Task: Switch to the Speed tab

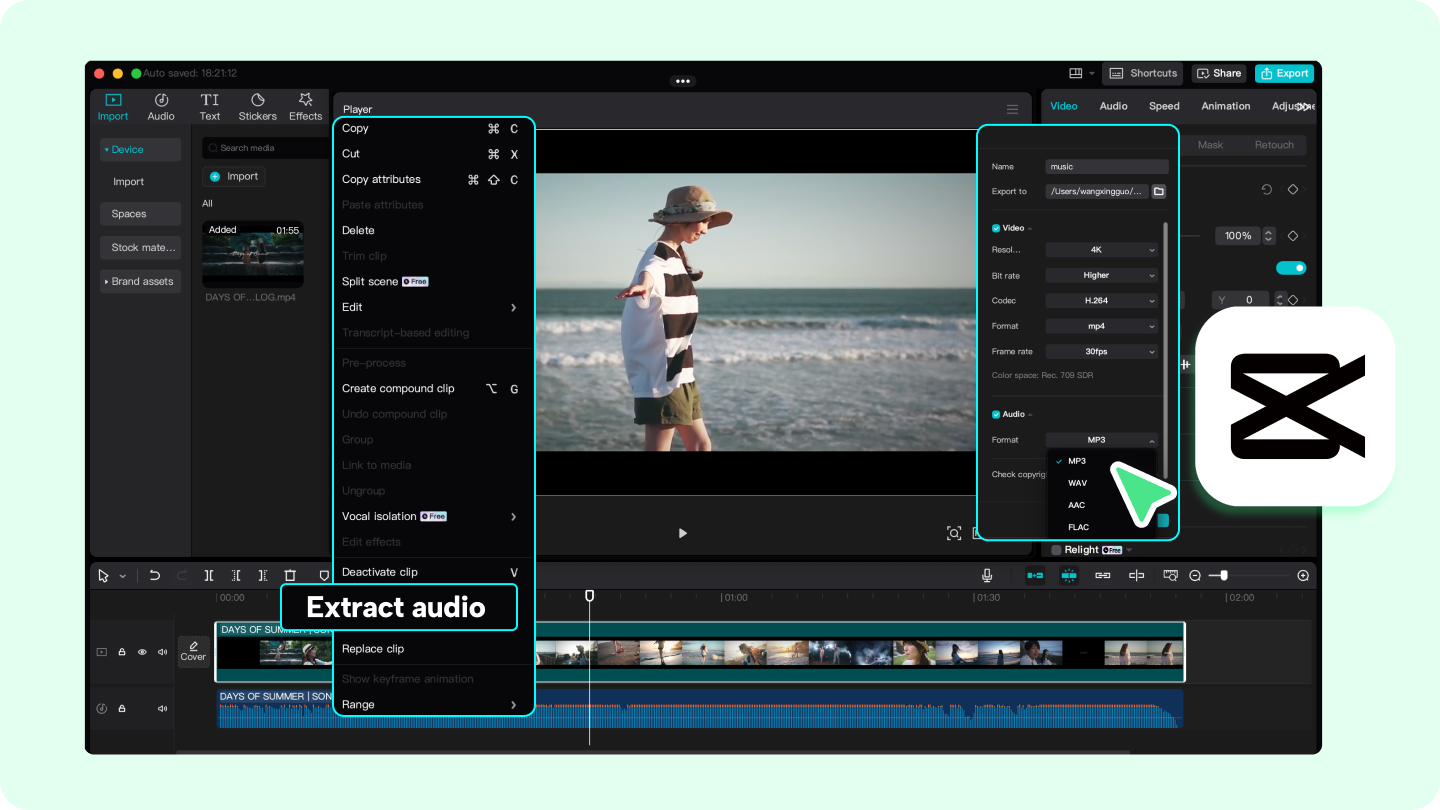Action: tap(1163, 105)
